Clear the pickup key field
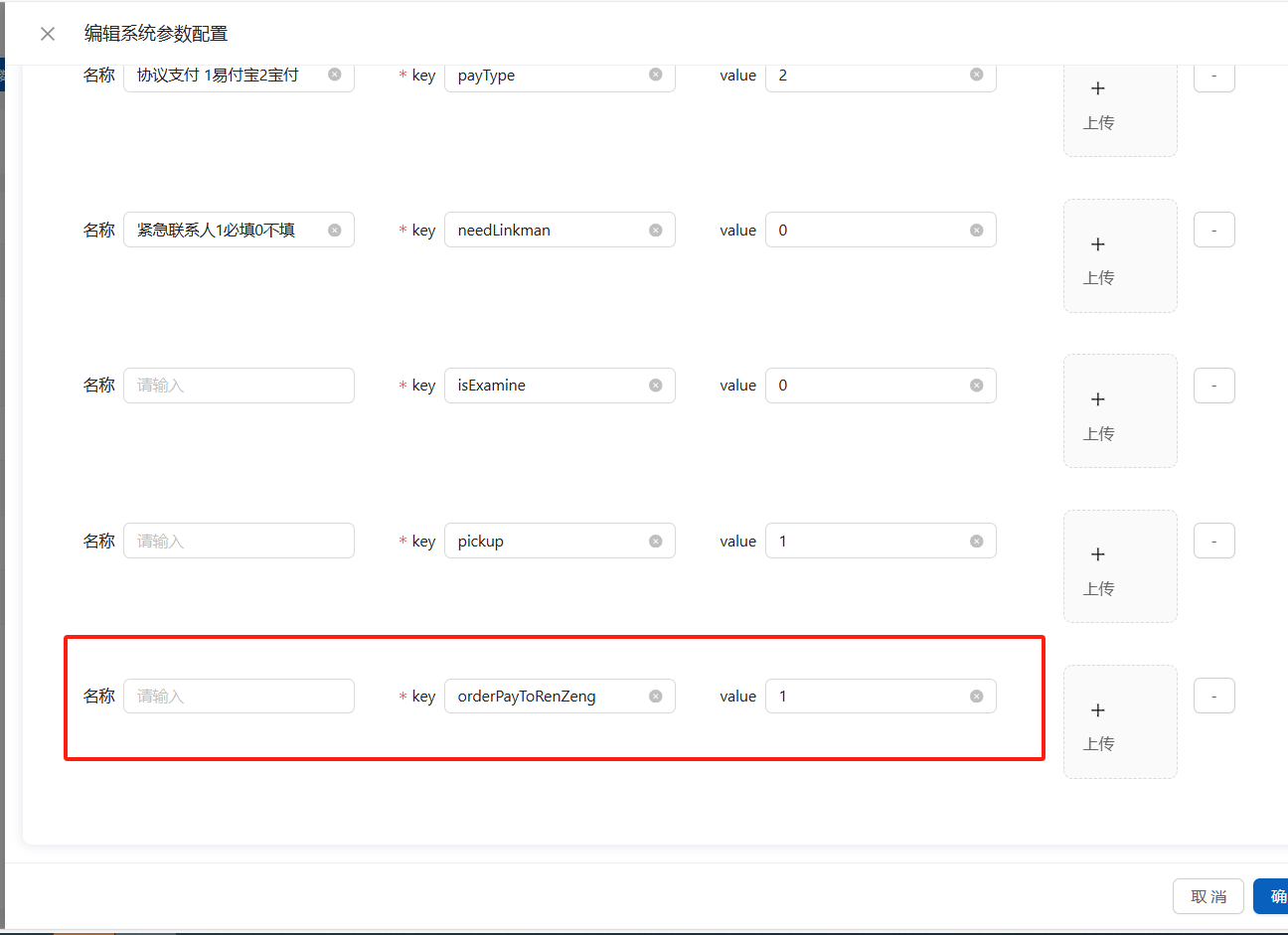Screen dimensions: 1288x935 656,541
